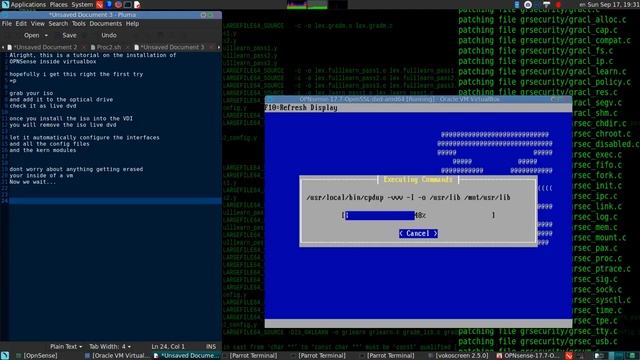Open the Tools menu in Pluma
The width and height of the screenshot is (640, 360).
(x=79, y=24)
